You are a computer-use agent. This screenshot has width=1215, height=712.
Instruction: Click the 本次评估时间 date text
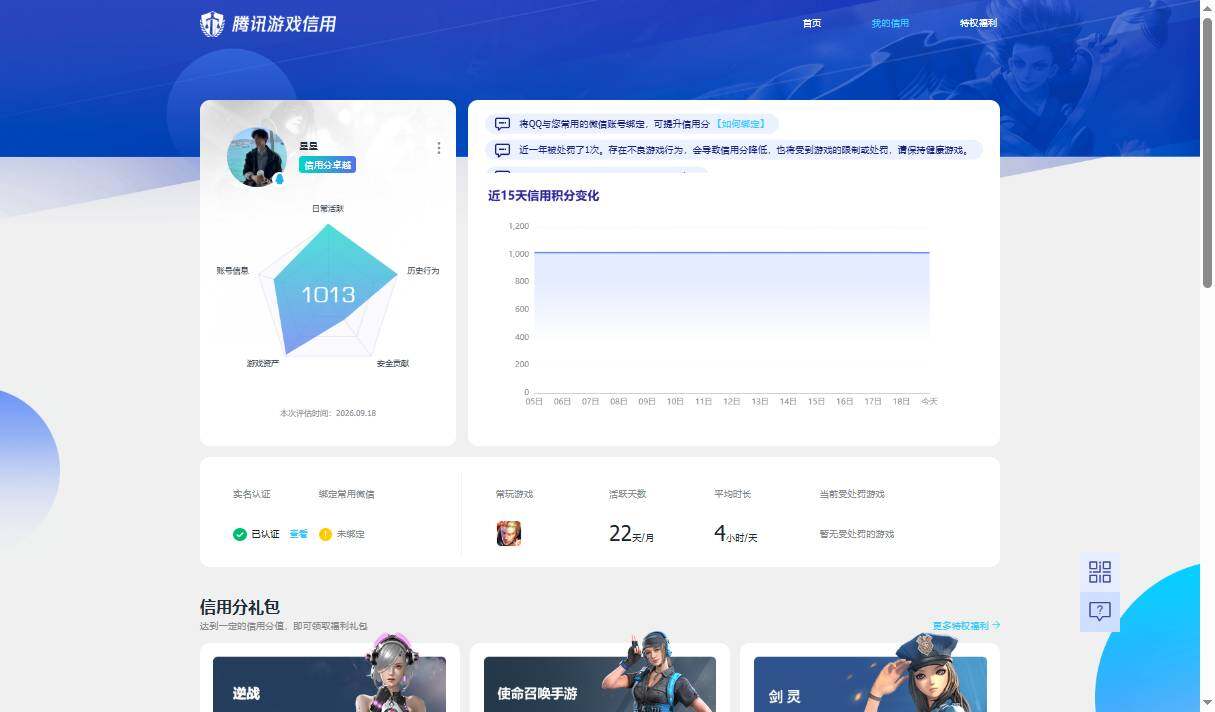click(328, 413)
